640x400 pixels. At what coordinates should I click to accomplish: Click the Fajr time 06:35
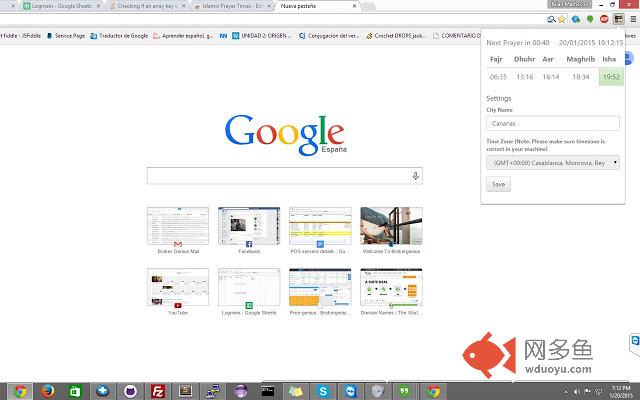click(498, 77)
